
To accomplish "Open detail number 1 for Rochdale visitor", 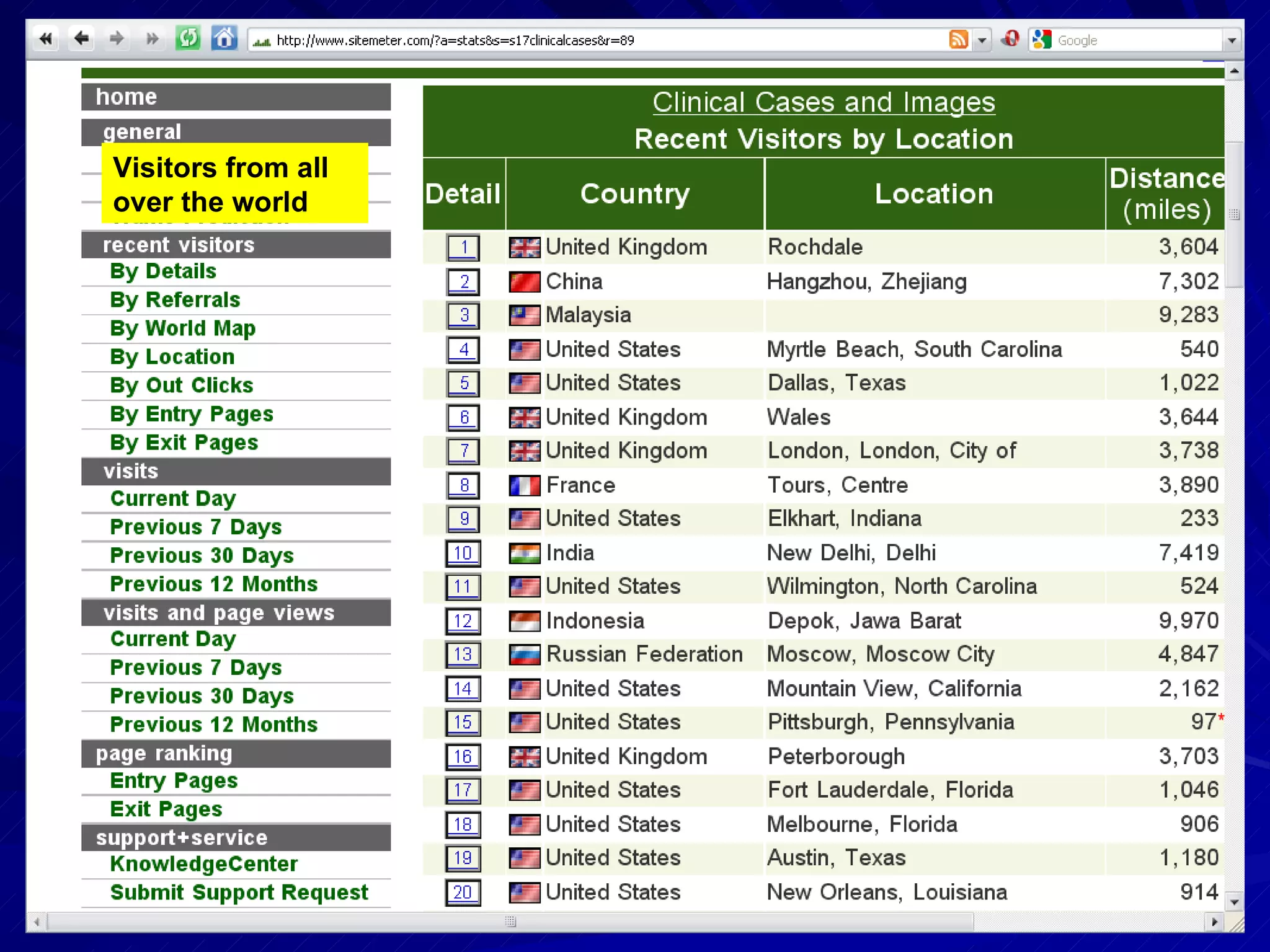I will pos(463,247).
